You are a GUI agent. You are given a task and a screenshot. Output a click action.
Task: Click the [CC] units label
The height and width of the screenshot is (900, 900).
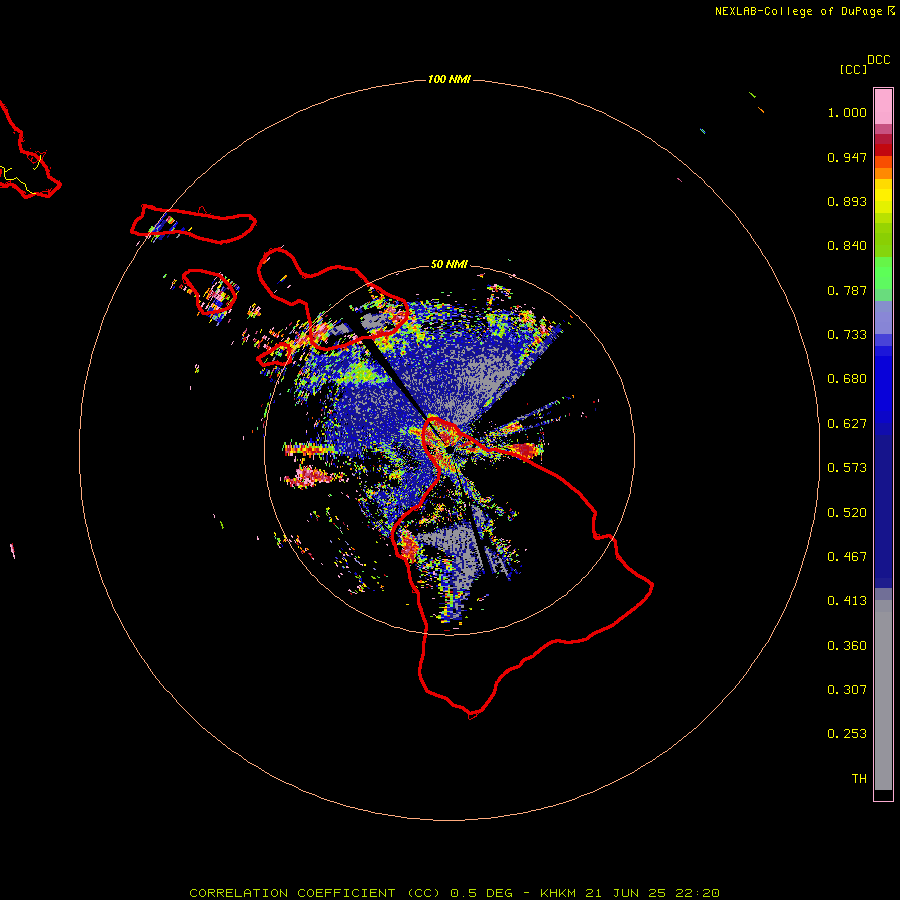[x=854, y=69]
